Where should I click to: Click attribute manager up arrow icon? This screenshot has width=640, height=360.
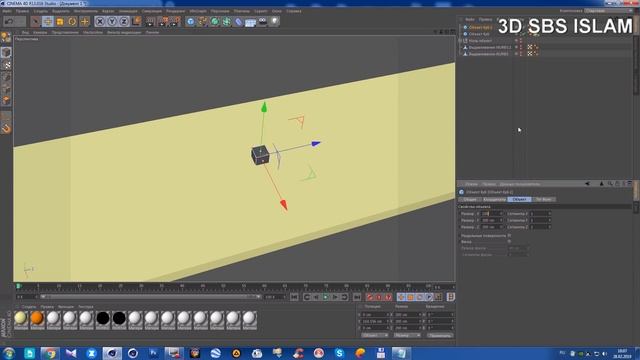[601, 184]
